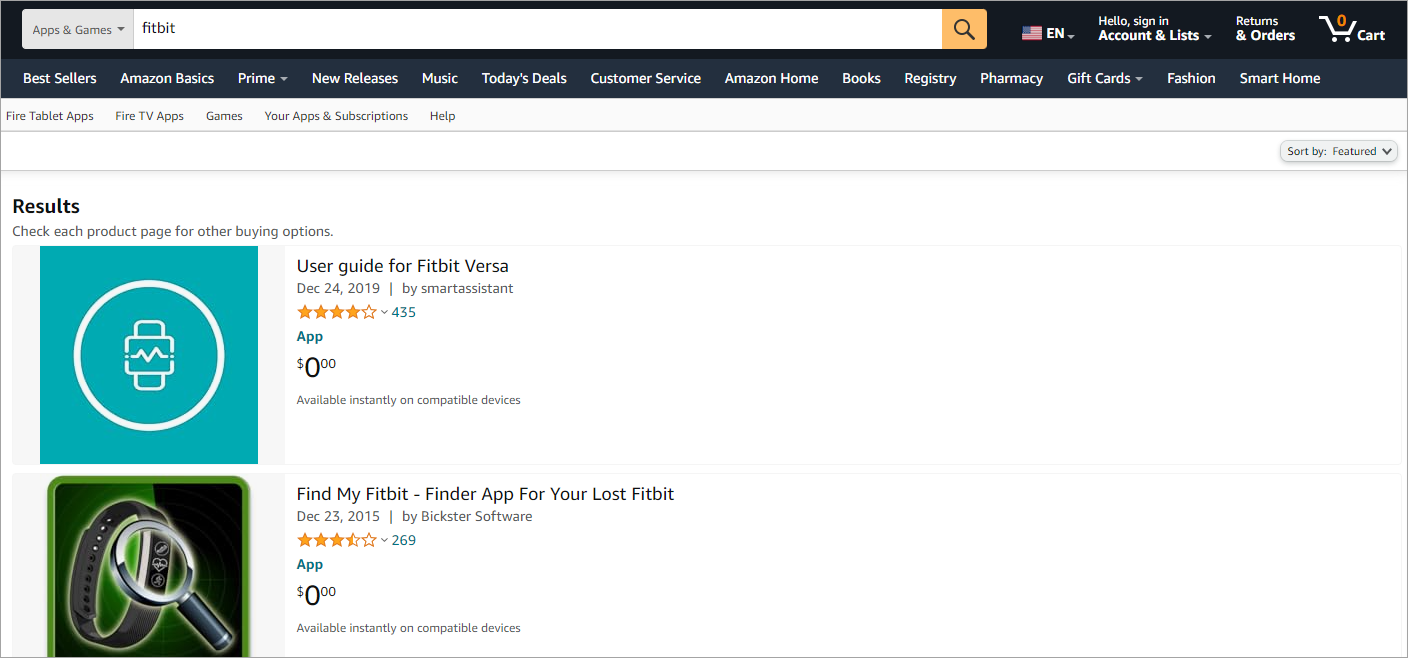Click the orange search magnifier button
1408x658 pixels.
(964, 29)
